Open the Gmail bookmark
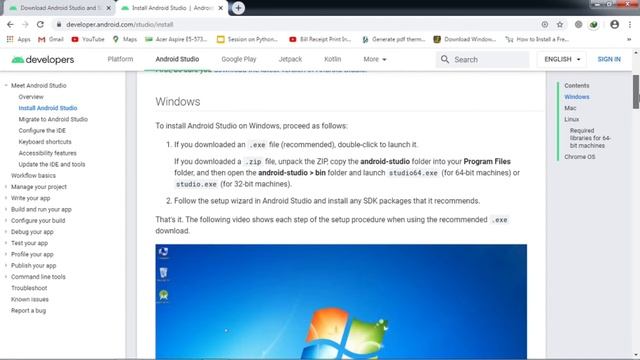The height and width of the screenshot is (360, 640). coord(51,39)
